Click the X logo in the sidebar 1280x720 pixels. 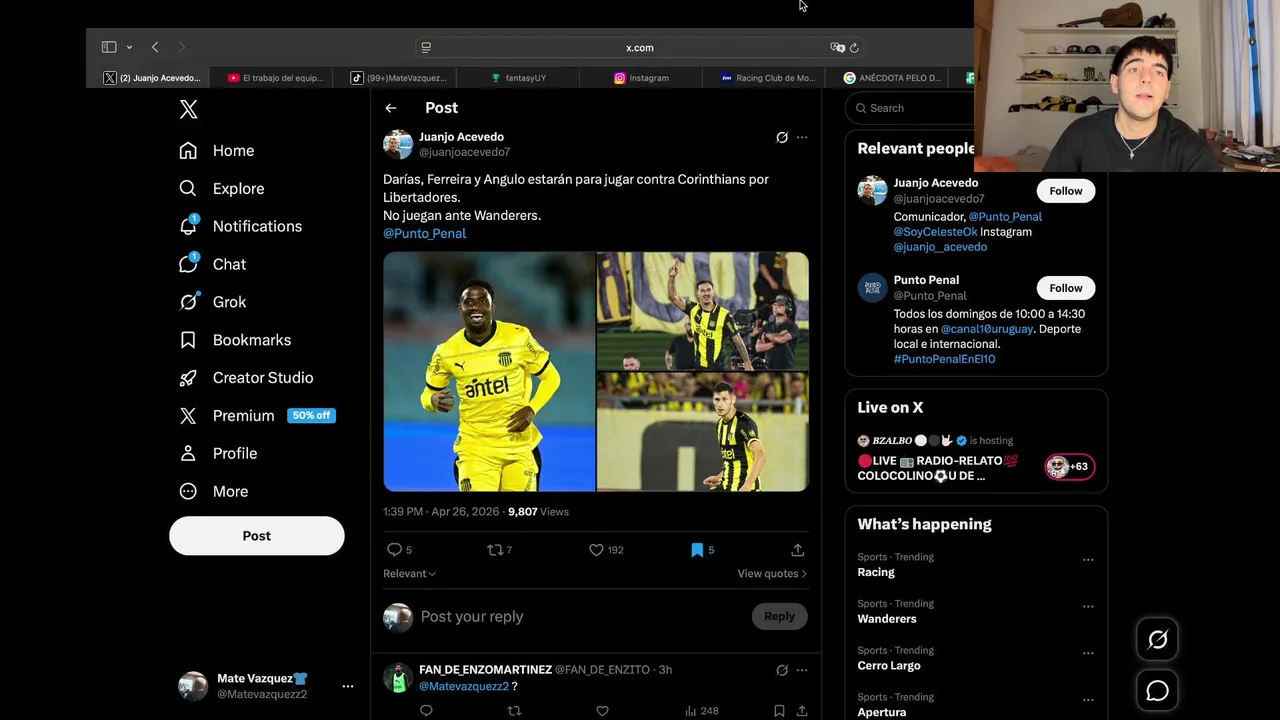tap(188, 110)
